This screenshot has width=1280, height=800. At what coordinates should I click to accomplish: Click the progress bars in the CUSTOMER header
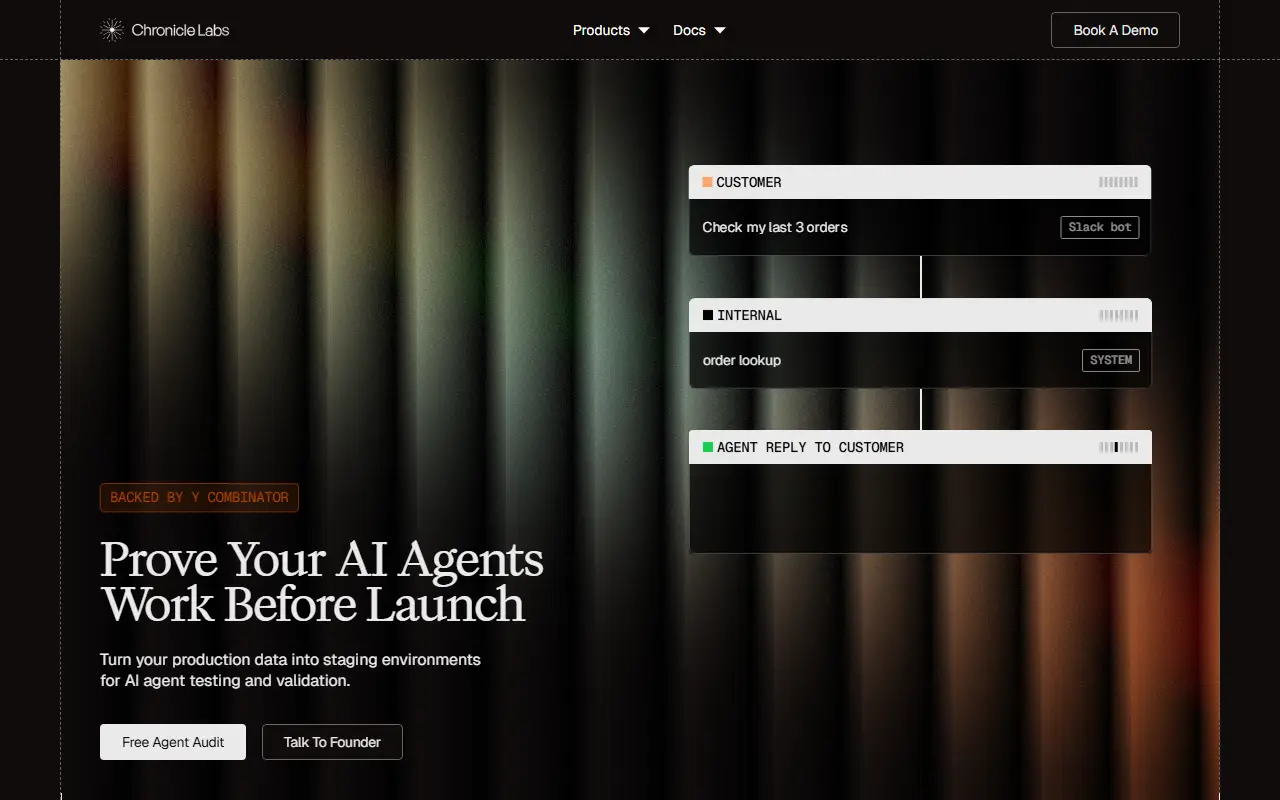1118,182
